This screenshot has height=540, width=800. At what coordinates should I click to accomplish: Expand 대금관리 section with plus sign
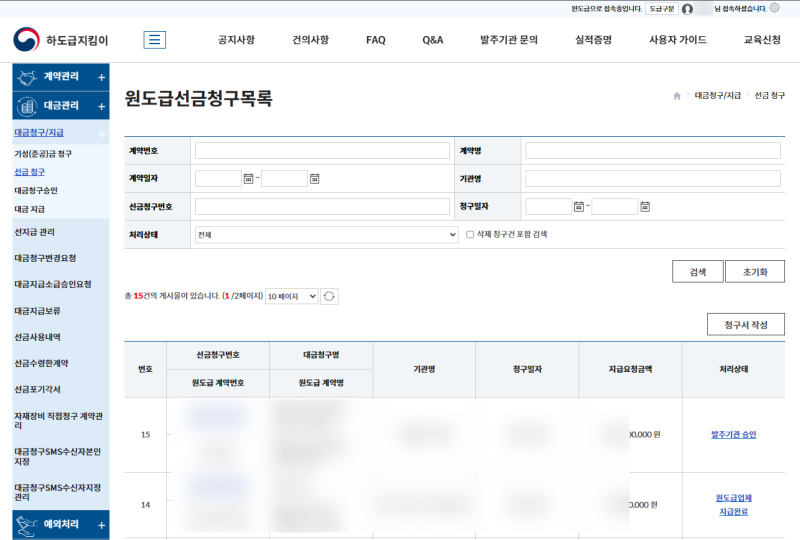102,106
